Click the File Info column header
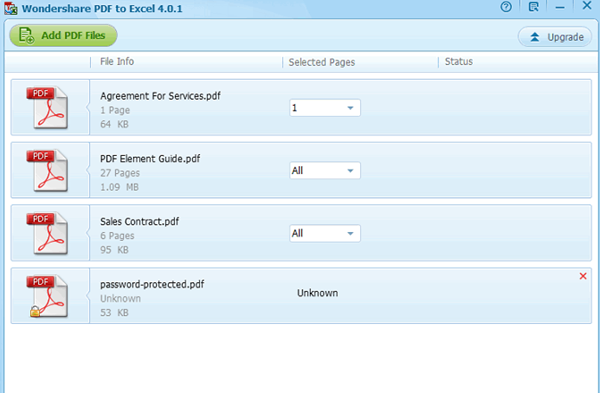The image size is (600, 393). click(117, 62)
